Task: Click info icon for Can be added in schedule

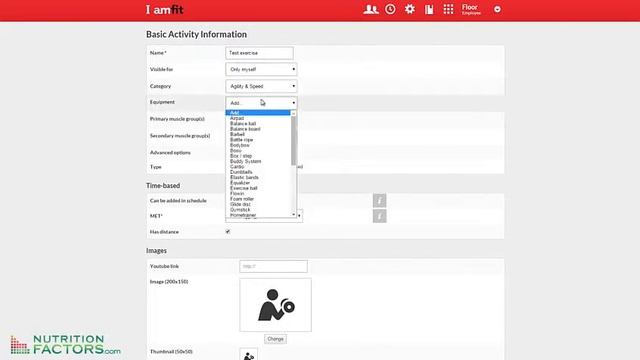Action: click(379, 200)
